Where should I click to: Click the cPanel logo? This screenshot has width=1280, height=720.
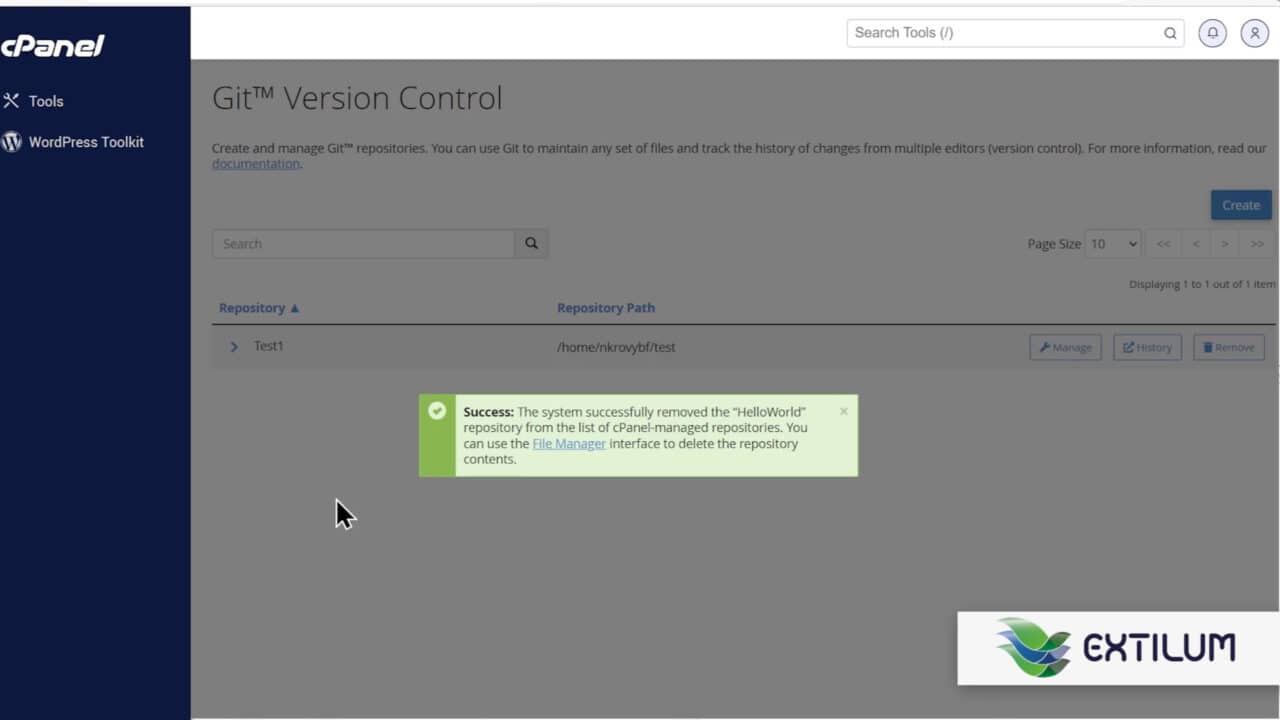55,46
